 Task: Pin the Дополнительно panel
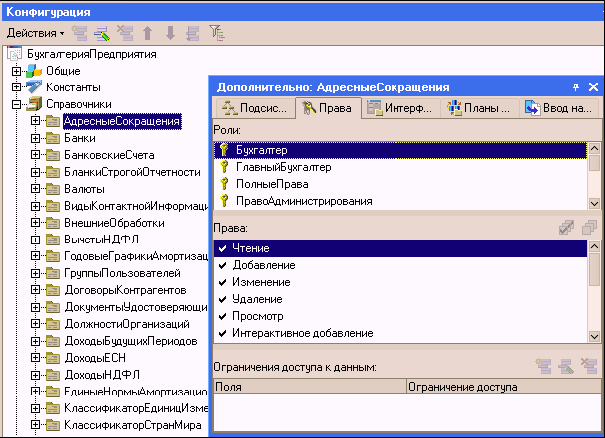576,87
